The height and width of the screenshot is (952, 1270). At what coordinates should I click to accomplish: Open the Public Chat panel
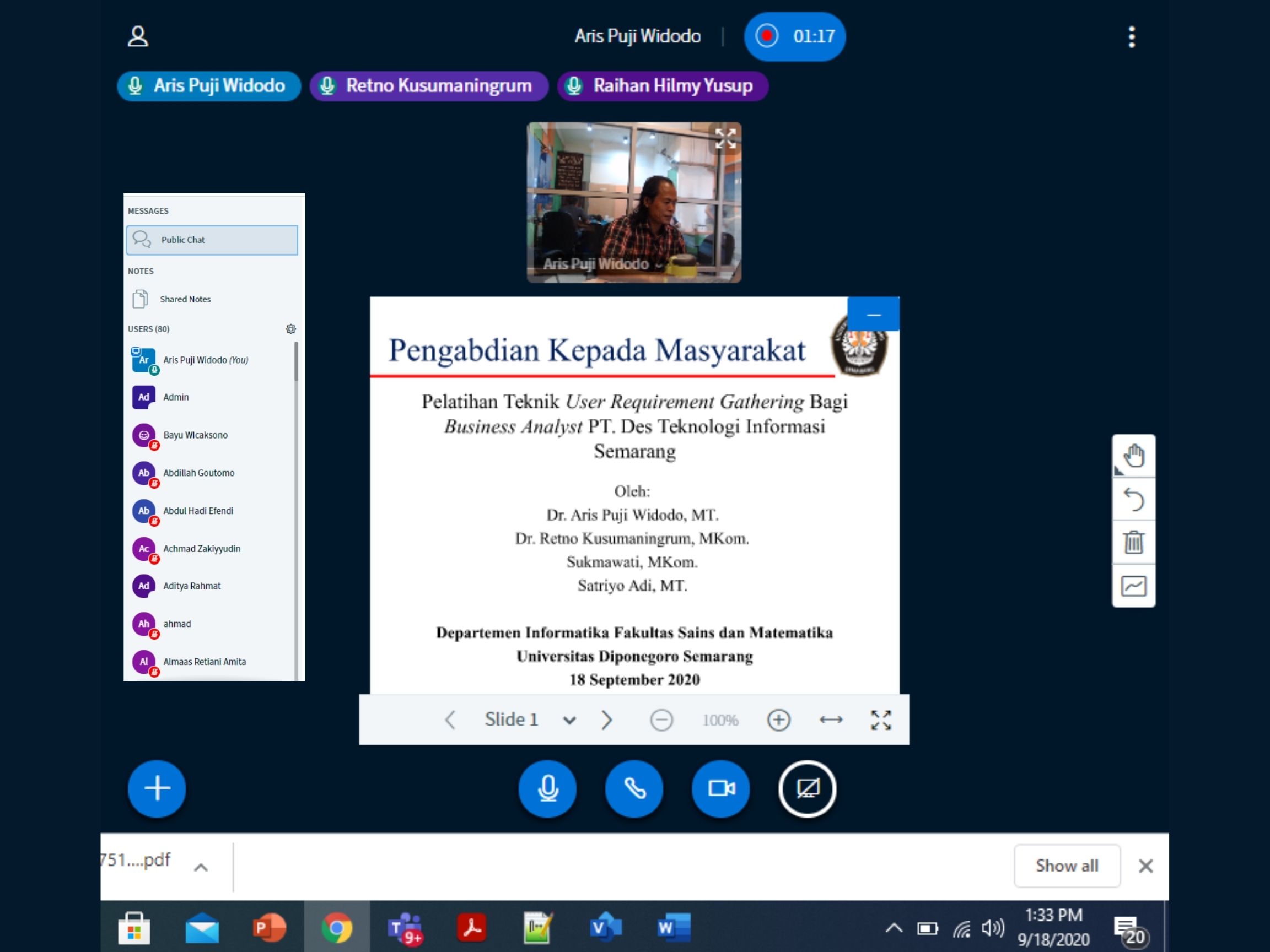coord(212,240)
